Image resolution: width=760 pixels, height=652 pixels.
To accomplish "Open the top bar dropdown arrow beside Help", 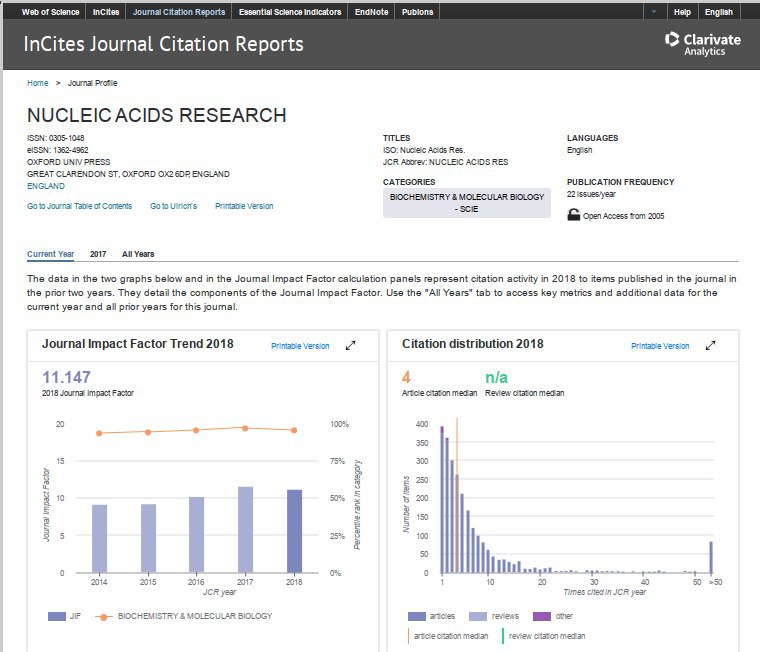I will point(654,12).
